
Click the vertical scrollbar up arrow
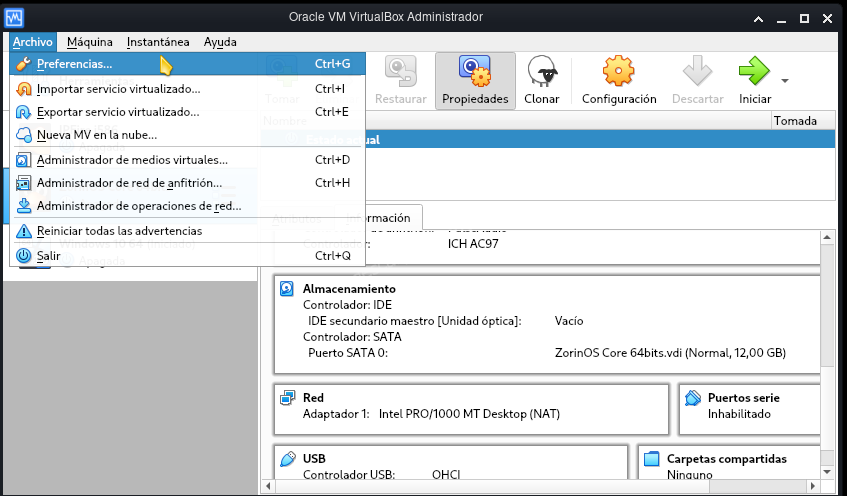[x=827, y=237]
